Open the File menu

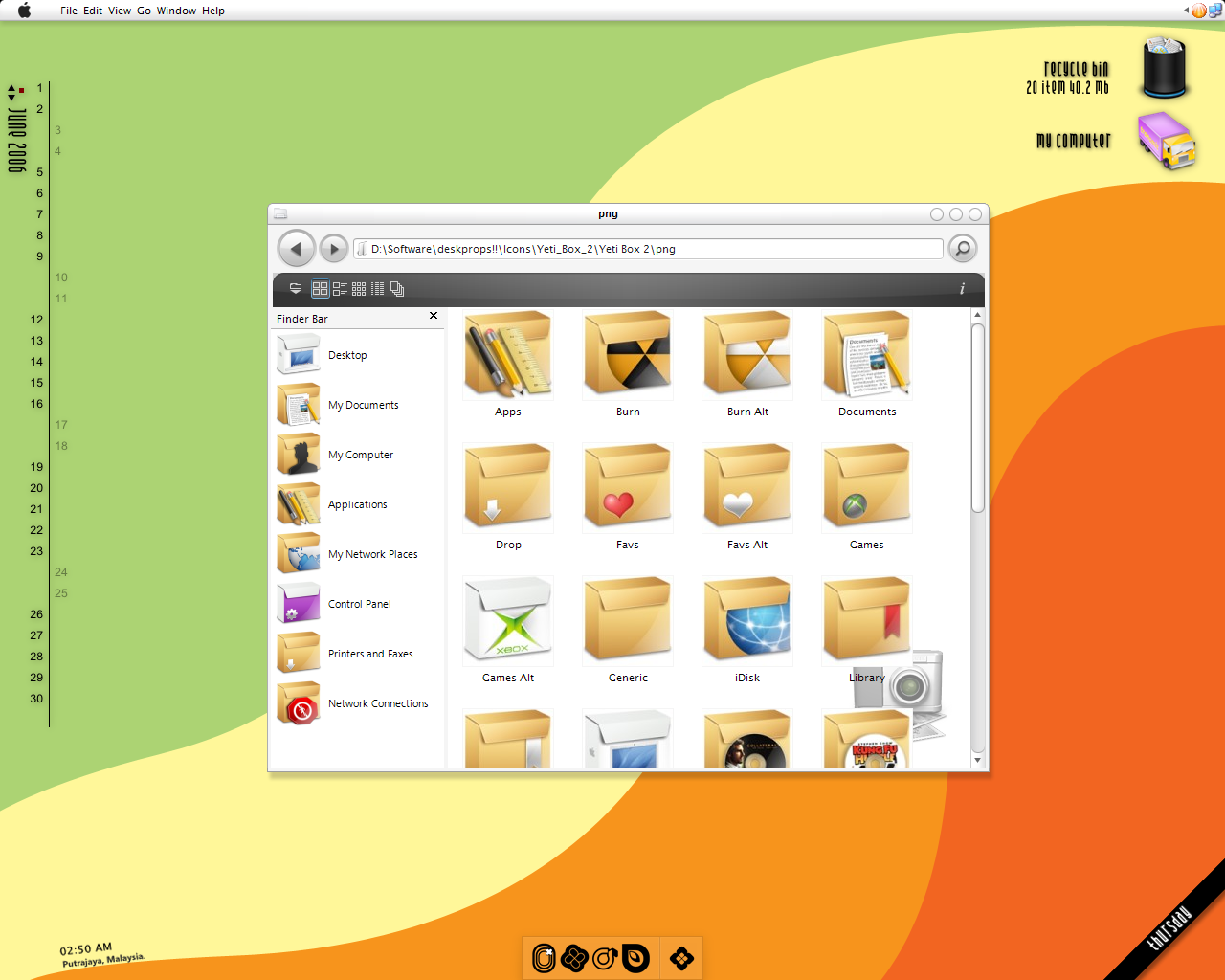69,11
